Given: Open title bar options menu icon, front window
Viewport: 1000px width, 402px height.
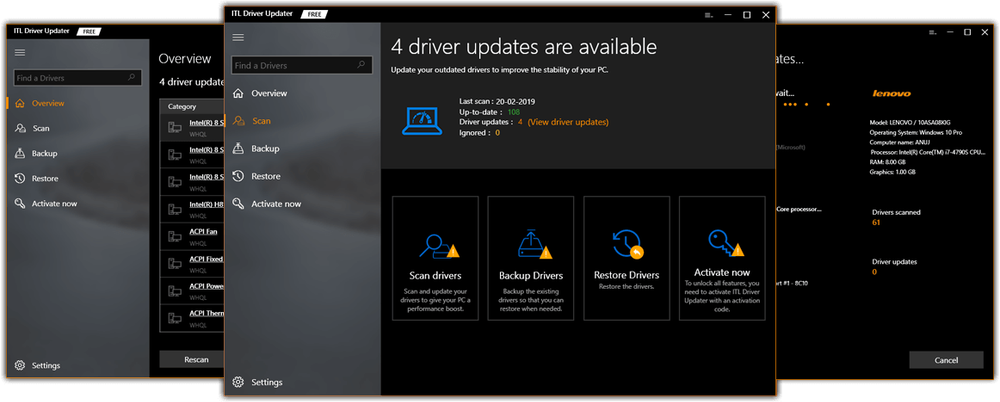Looking at the screenshot, I should coord(709,15).
